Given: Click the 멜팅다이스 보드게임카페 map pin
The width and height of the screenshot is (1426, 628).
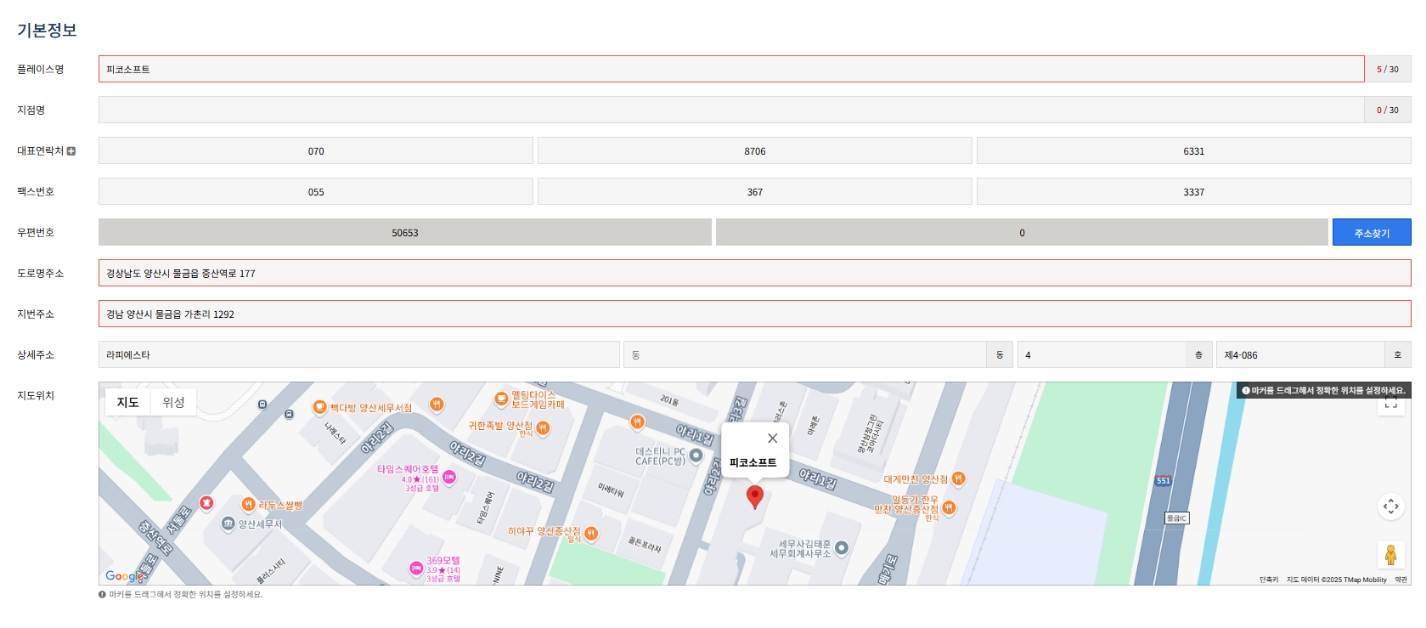Looking at the screenshot, I should click(501, 399).
